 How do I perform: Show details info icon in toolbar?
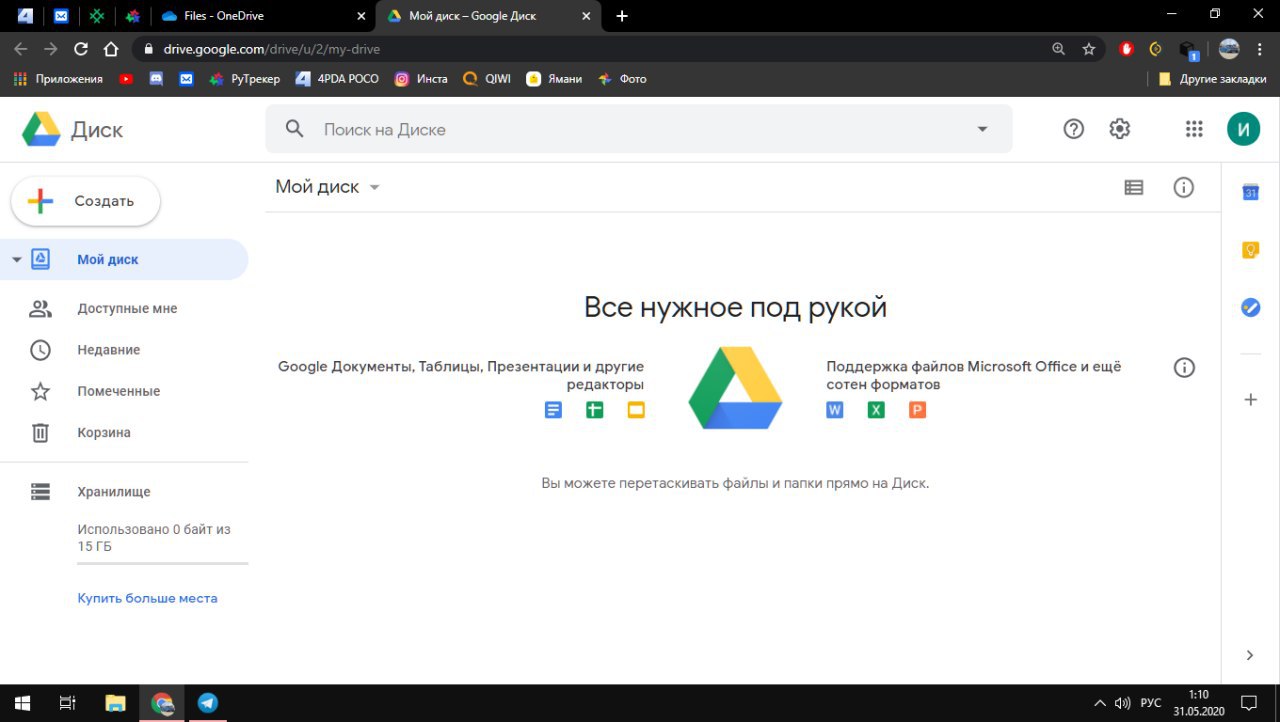tap(1184, 187)
